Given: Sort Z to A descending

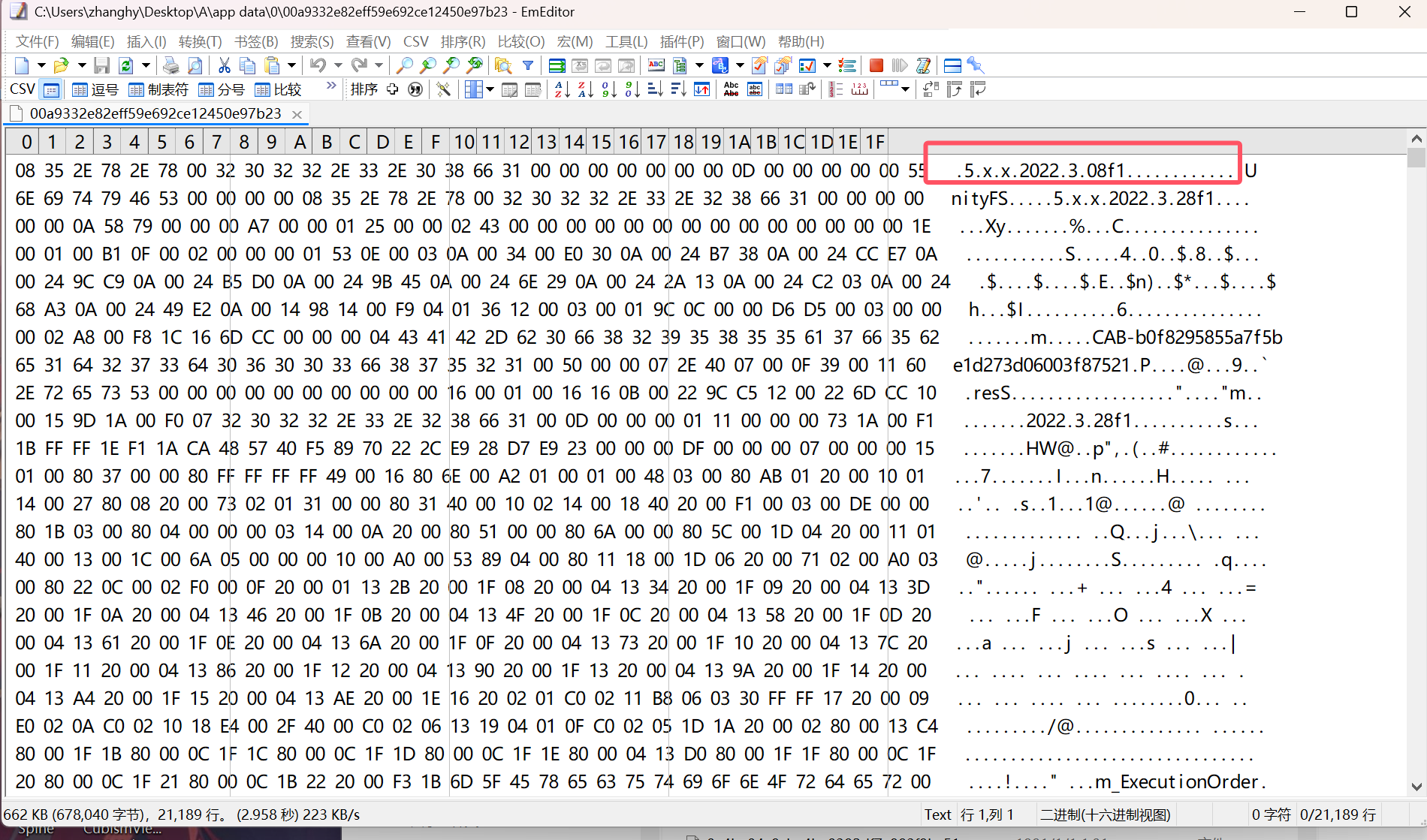Looking at the screenshot, I should (x=586, y=89).
